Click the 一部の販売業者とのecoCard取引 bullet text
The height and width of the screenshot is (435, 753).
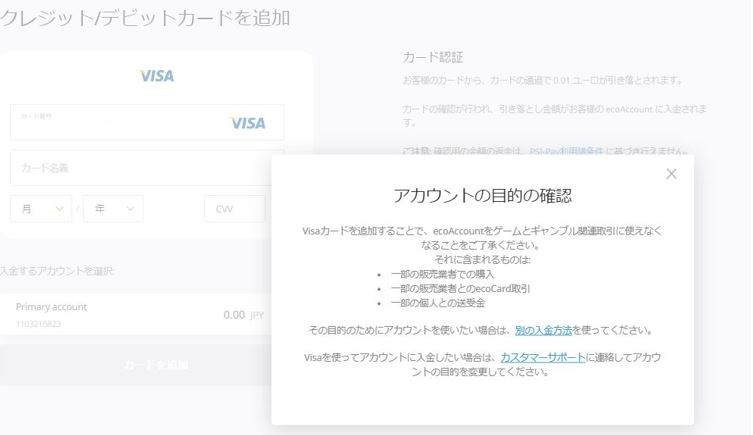click(461, 289)
